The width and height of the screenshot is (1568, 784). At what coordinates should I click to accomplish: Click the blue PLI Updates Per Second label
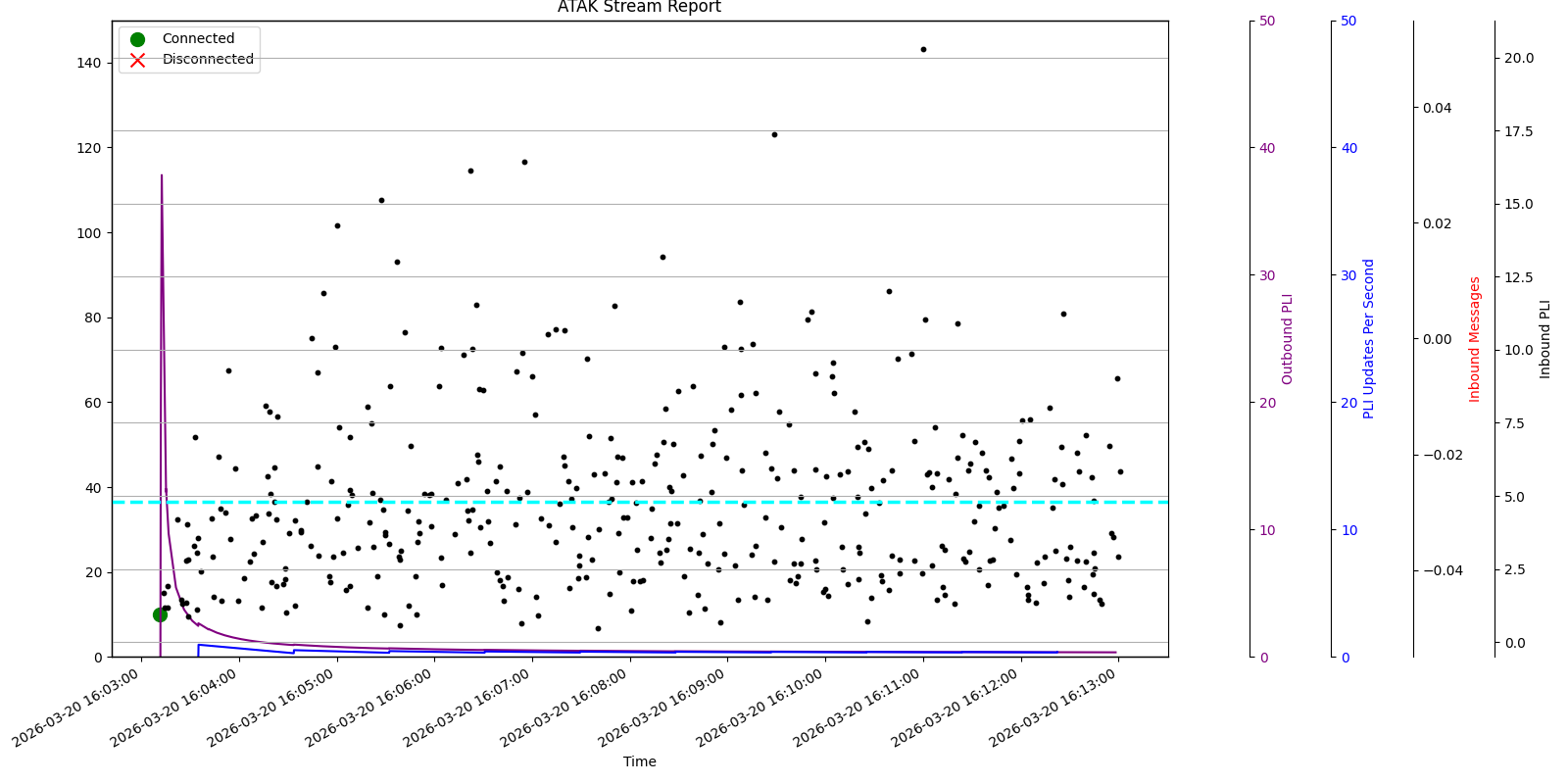coord(1369,339)
